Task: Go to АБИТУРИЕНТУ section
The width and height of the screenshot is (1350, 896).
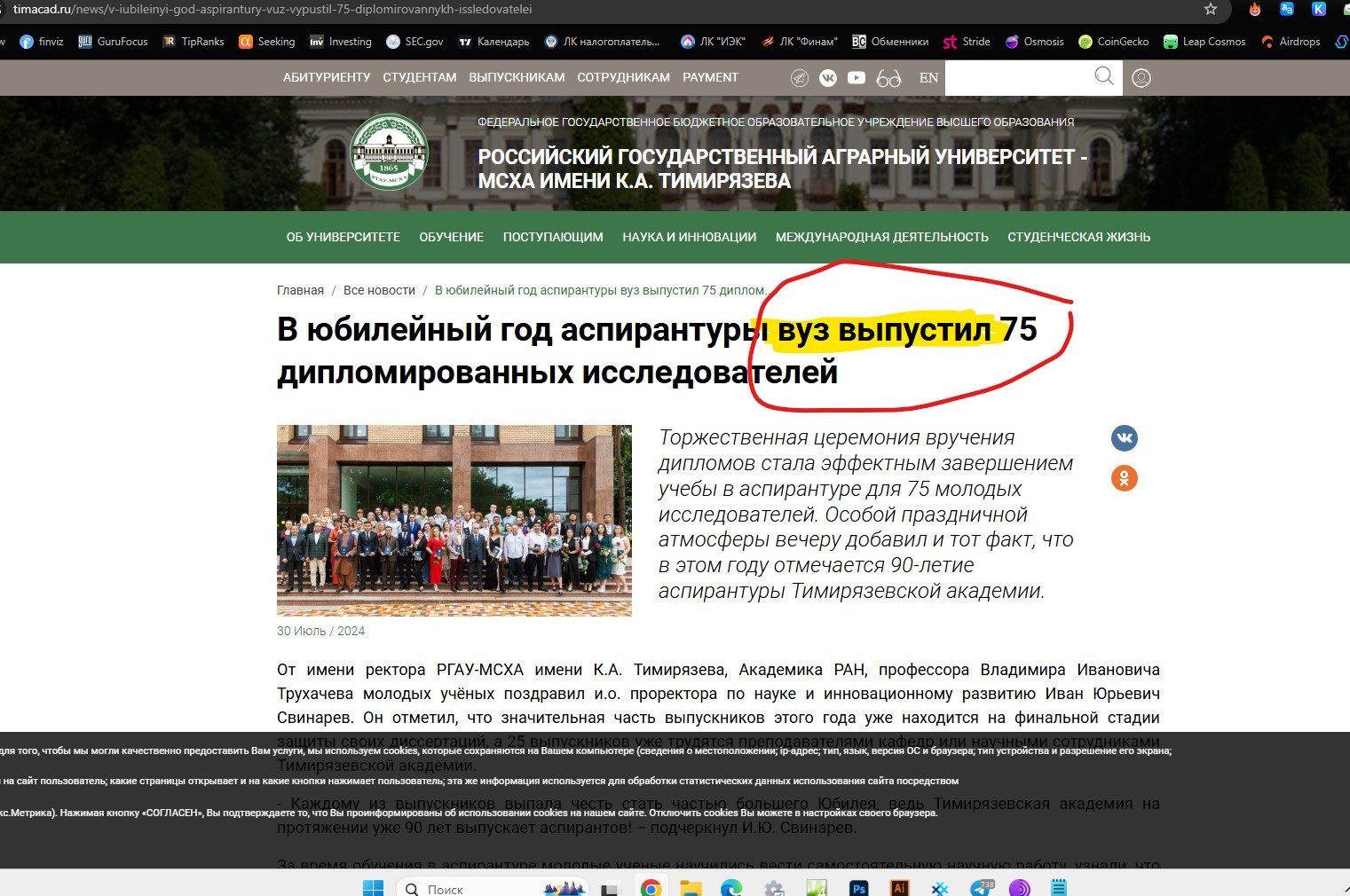Action: [x=327, y=77]
